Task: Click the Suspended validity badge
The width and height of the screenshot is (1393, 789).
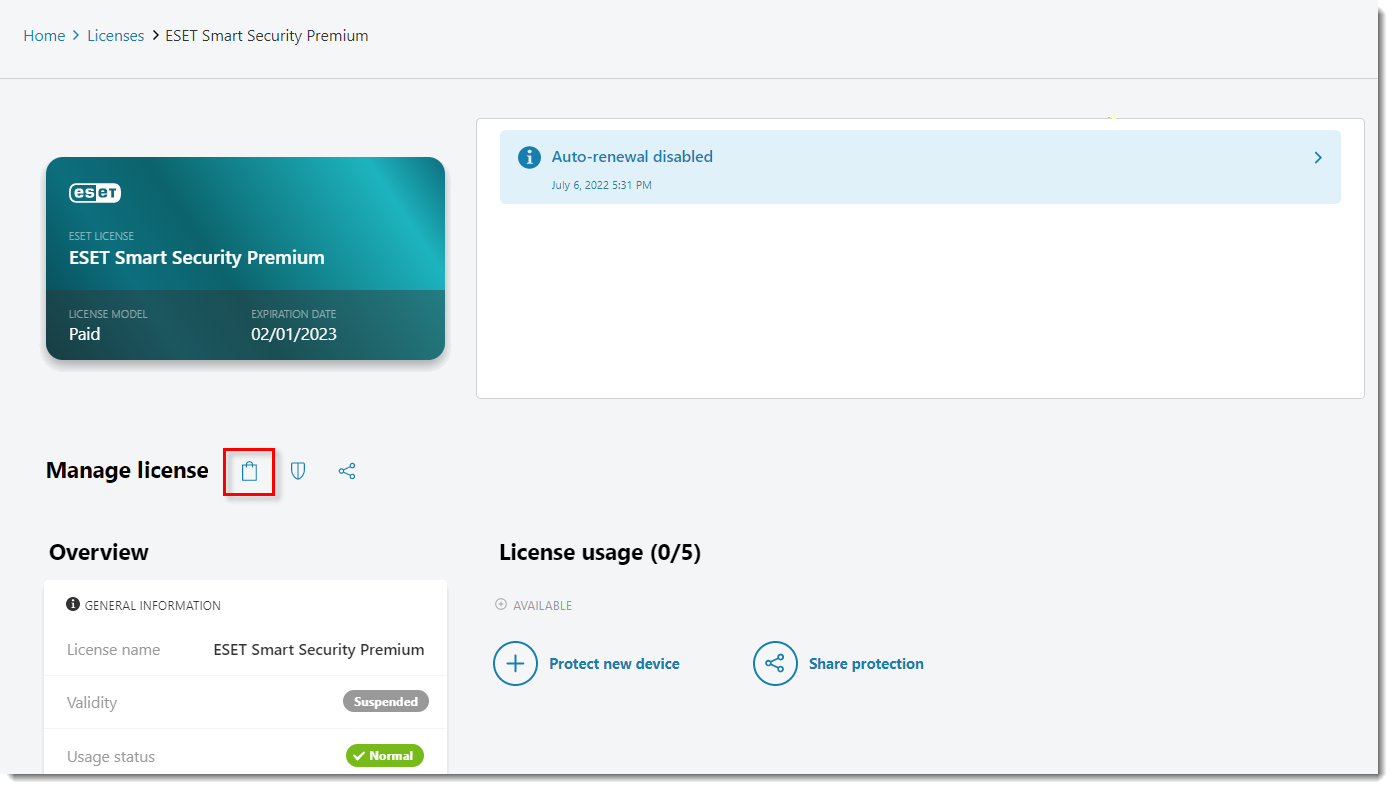Action: point(385,702)
